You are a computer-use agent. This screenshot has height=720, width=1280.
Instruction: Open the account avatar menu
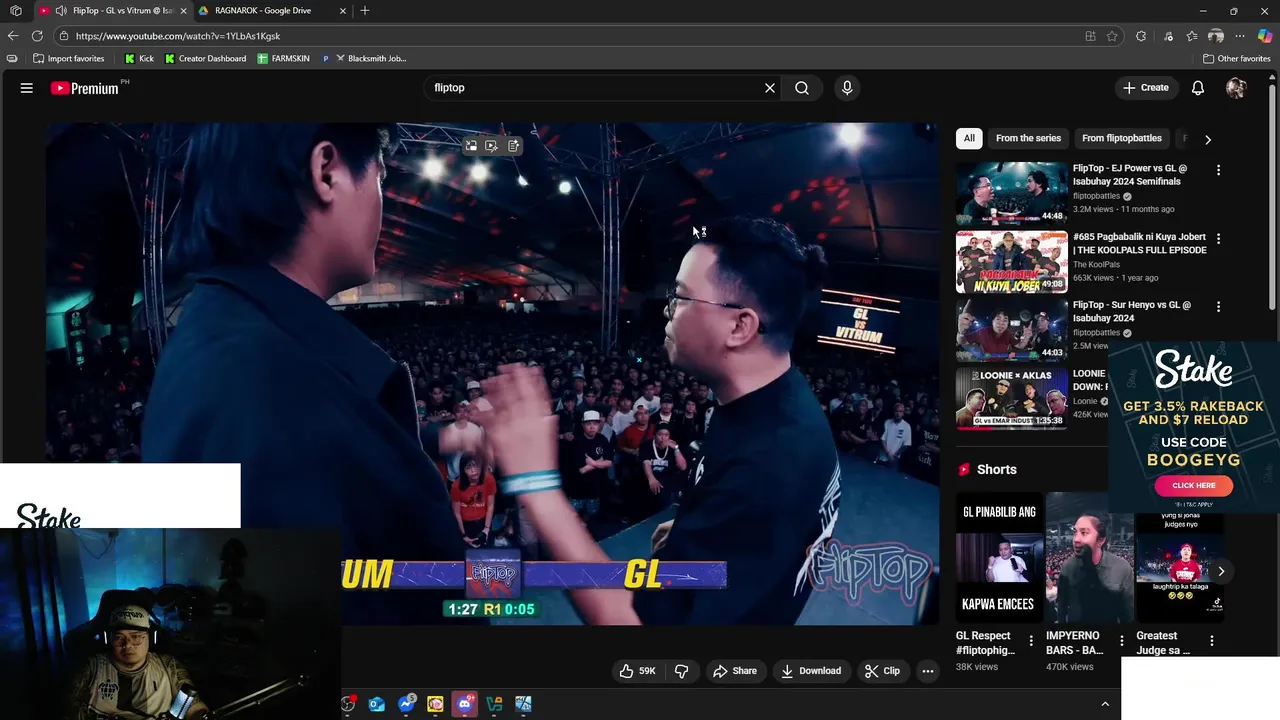click(x=1236, y=88)
